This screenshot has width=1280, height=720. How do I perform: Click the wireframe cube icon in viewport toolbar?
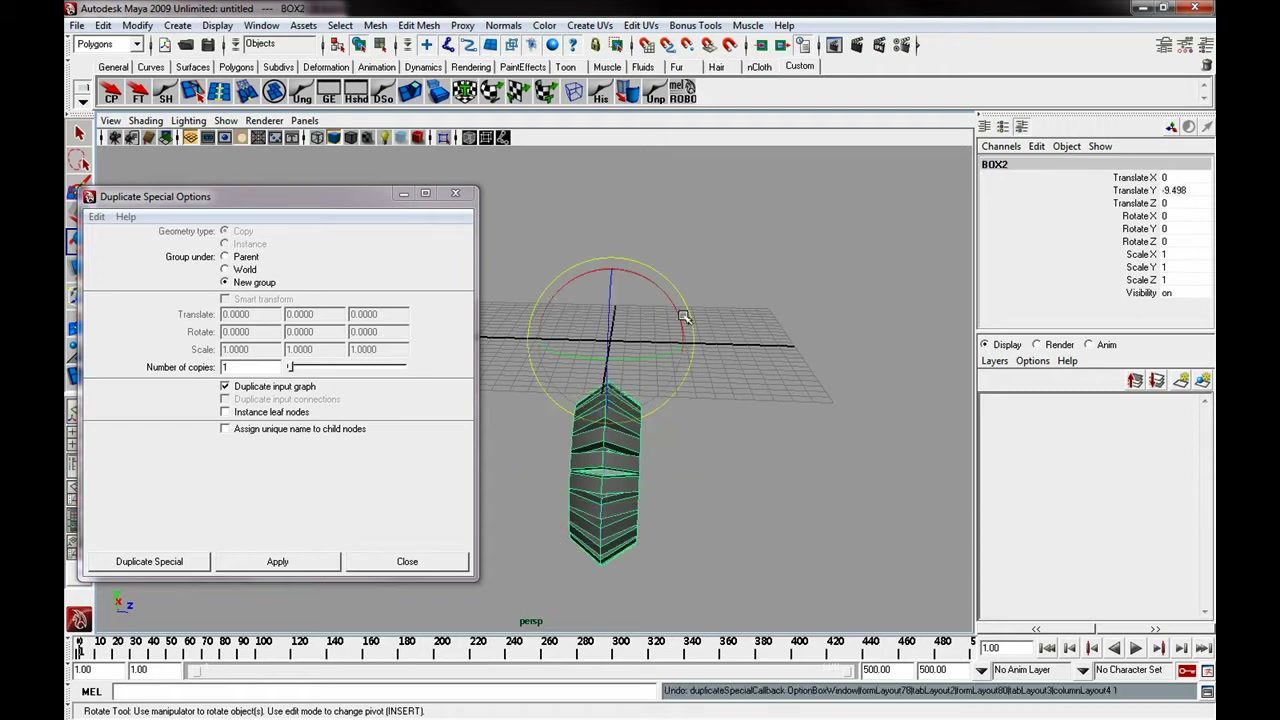(317, 138)
